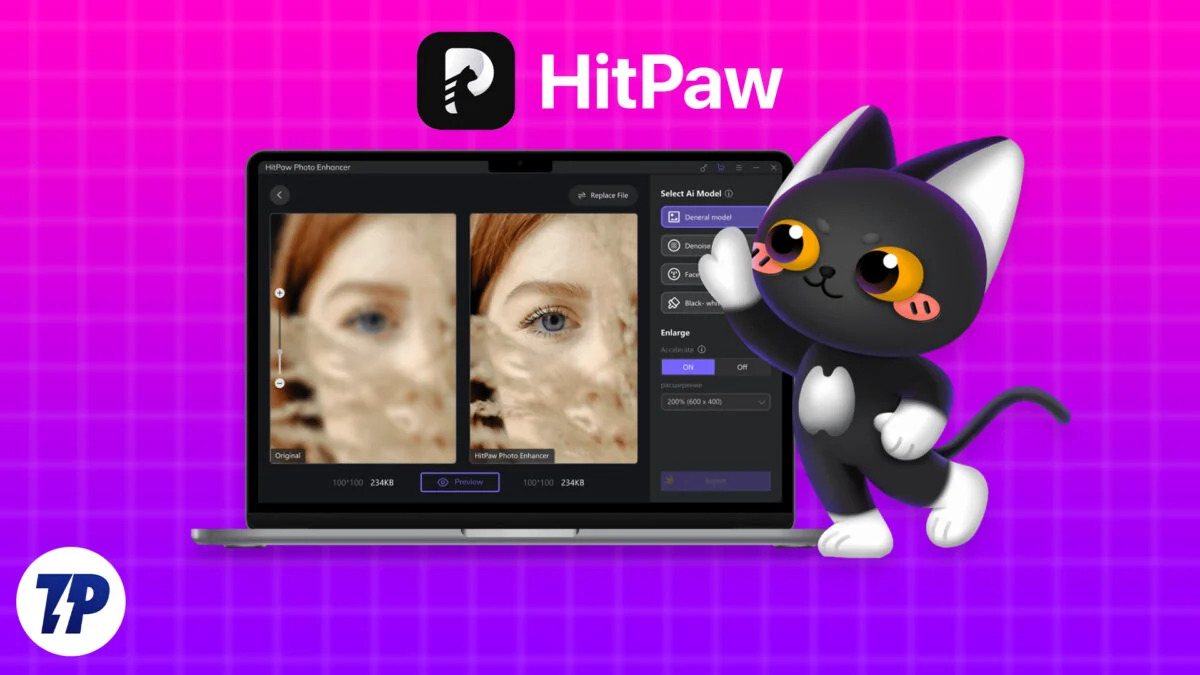Click the HitPaw logo icon
Screen dimensions: 1200x675
click(465, 81)
